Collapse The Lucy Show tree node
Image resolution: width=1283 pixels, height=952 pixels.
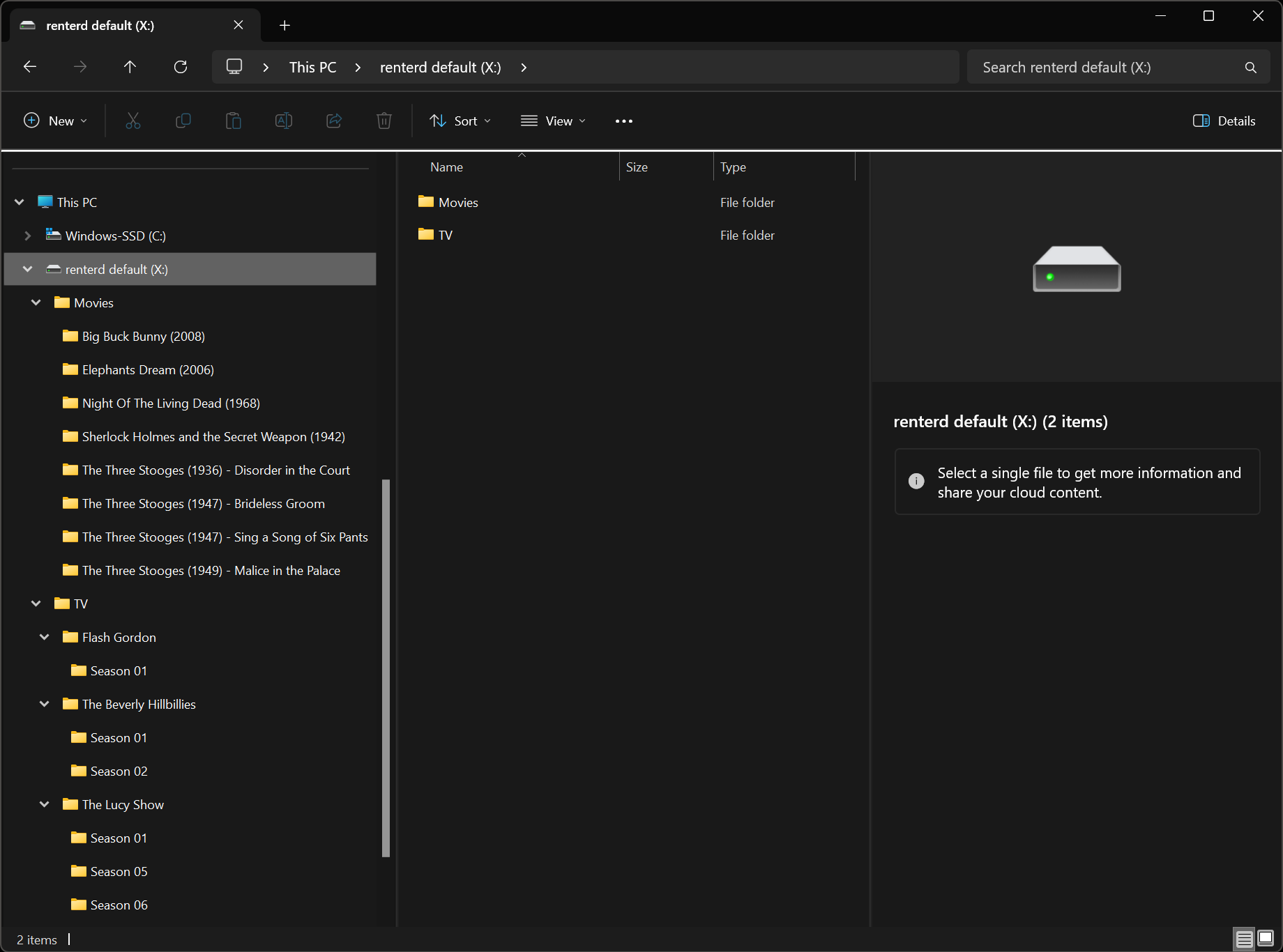45,804
